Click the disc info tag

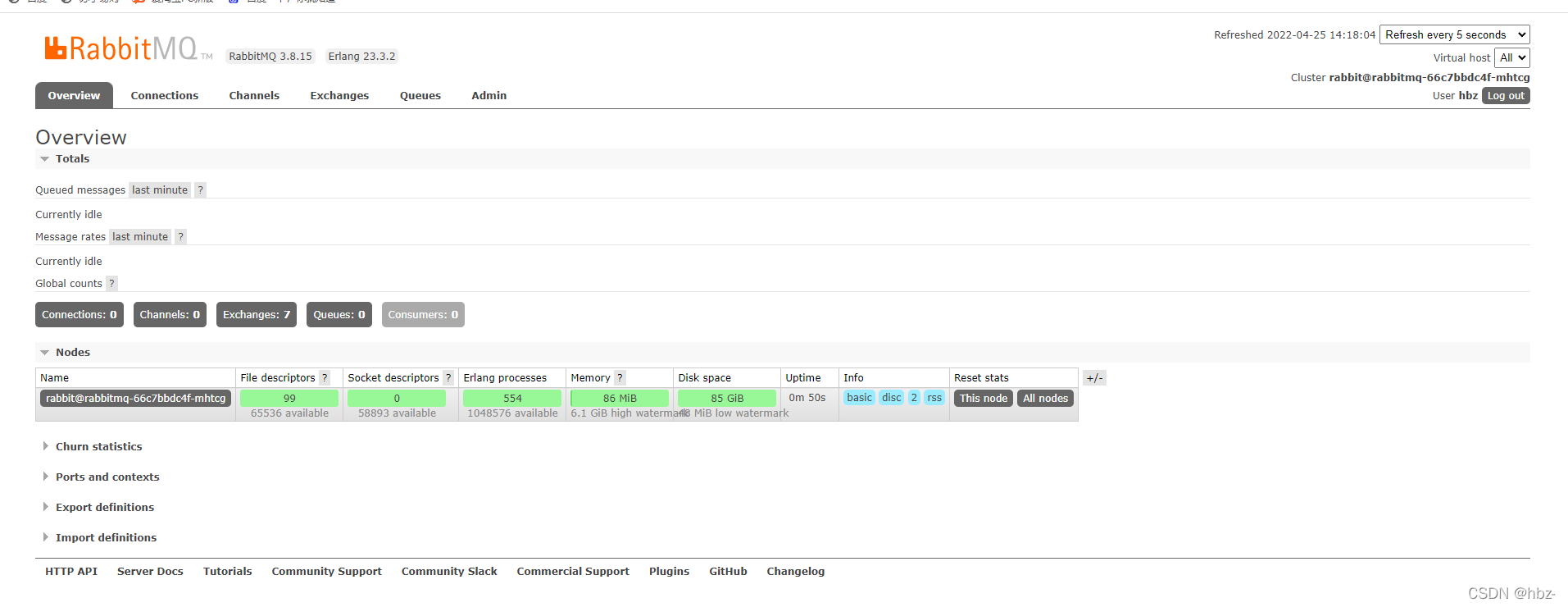pos(892,398)
